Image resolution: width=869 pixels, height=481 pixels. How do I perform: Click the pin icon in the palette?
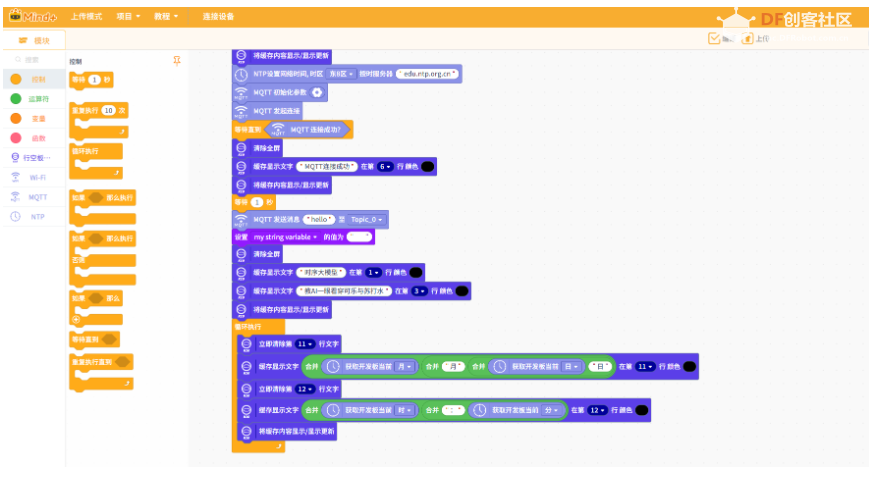pyautogui.click(x=177, y=60)
